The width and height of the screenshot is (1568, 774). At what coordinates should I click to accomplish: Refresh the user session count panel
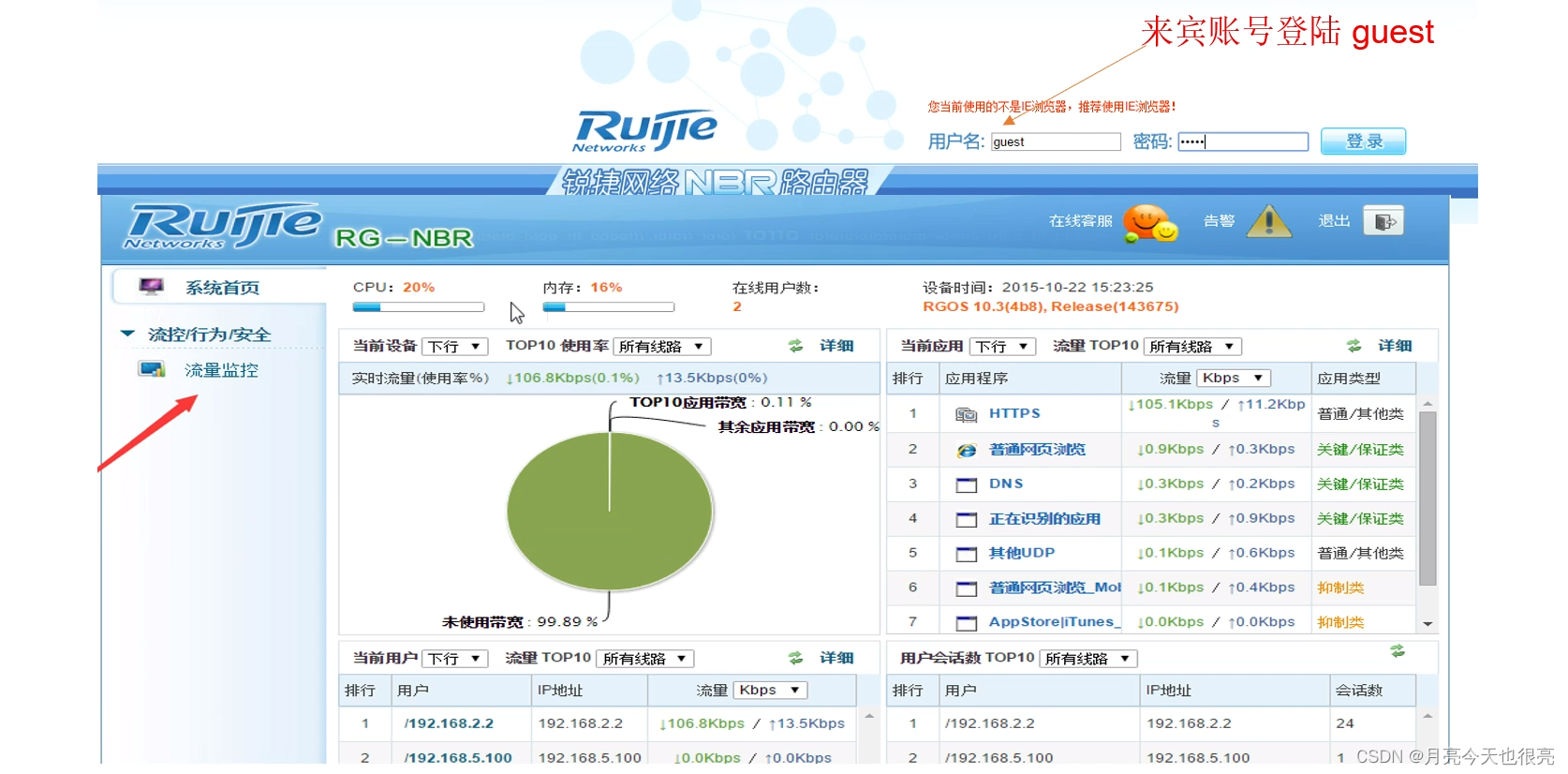click(1398, 650)
